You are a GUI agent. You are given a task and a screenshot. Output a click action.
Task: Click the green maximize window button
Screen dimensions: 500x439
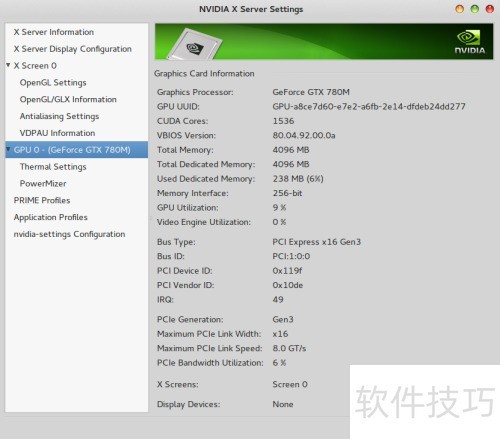click(x=475, y=9)
